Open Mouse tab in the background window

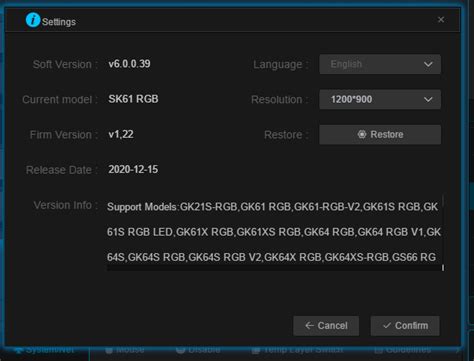(125, 349)
